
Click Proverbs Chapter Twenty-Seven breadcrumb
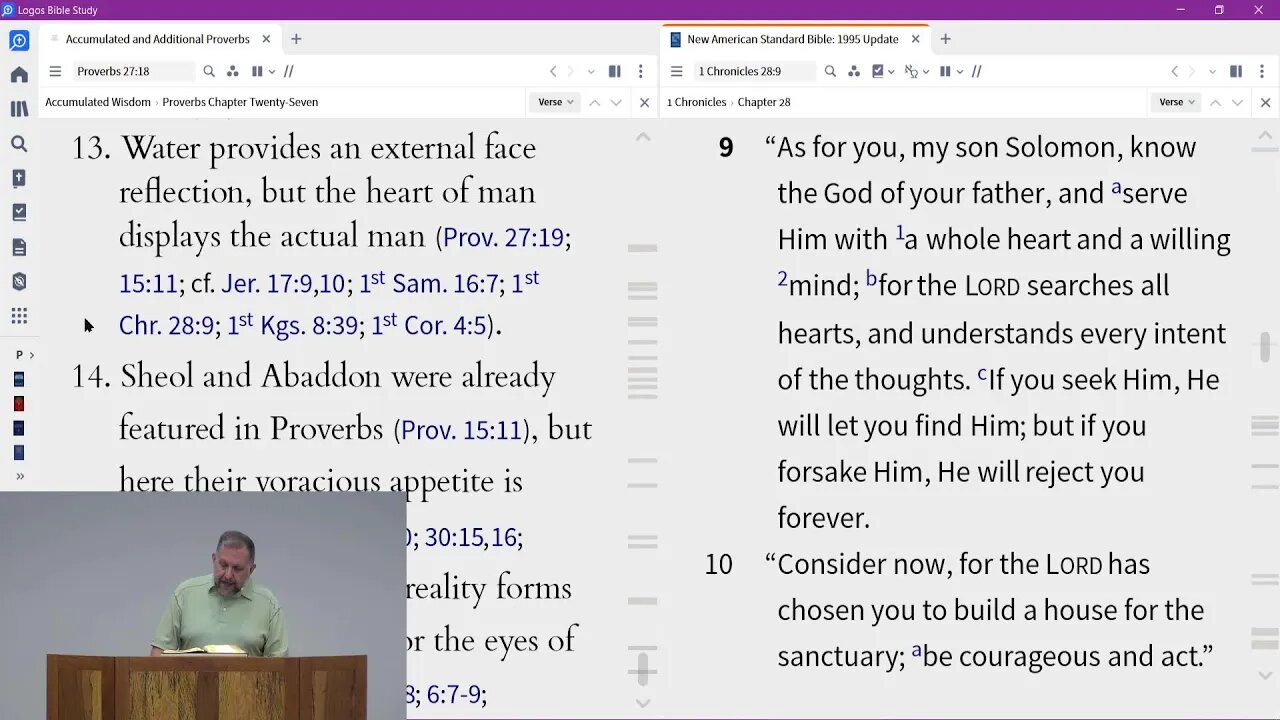240,102
